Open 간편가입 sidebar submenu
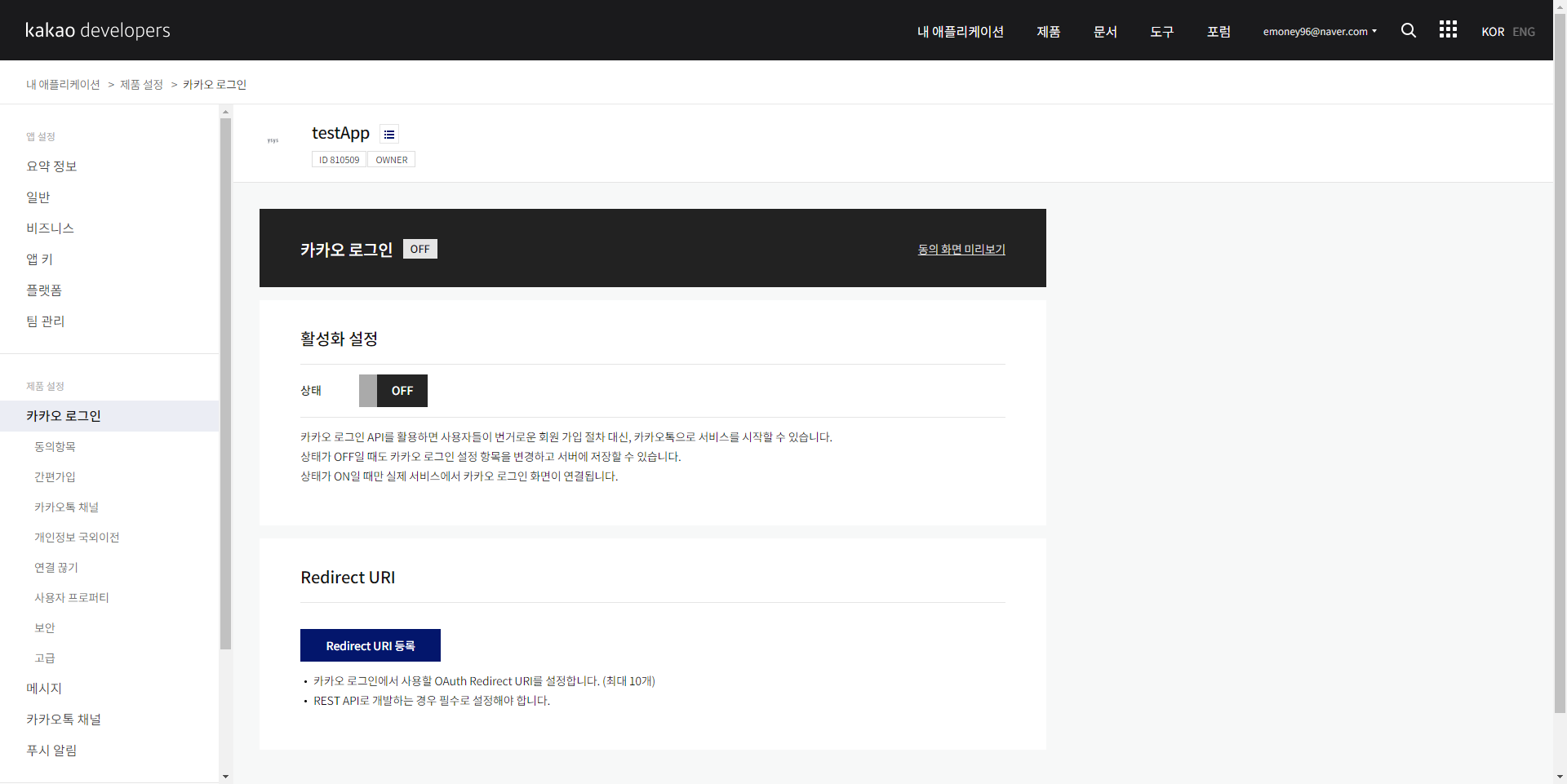 (x=55, y=476)
